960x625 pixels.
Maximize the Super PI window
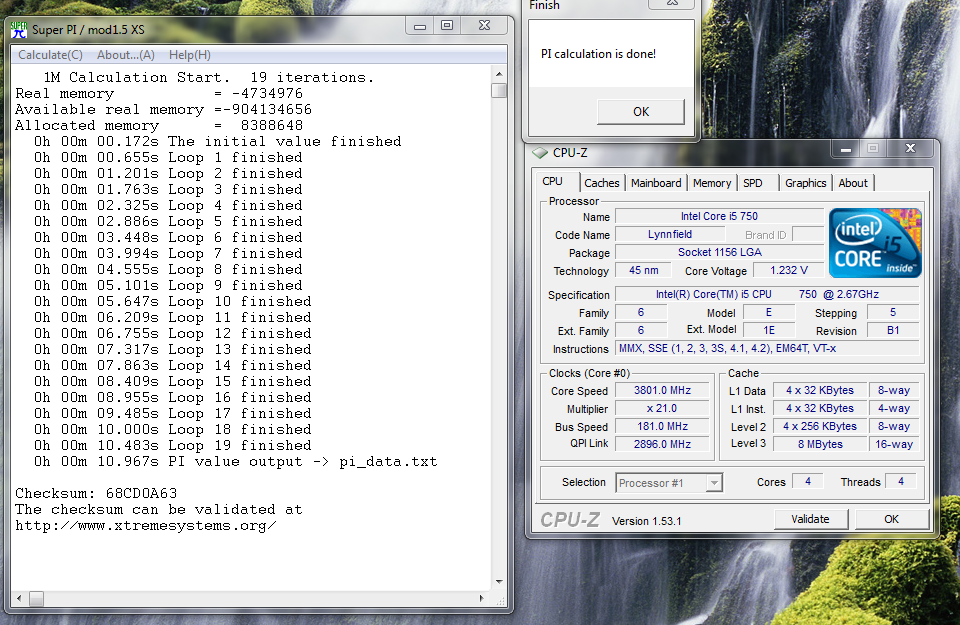[447, 26]
